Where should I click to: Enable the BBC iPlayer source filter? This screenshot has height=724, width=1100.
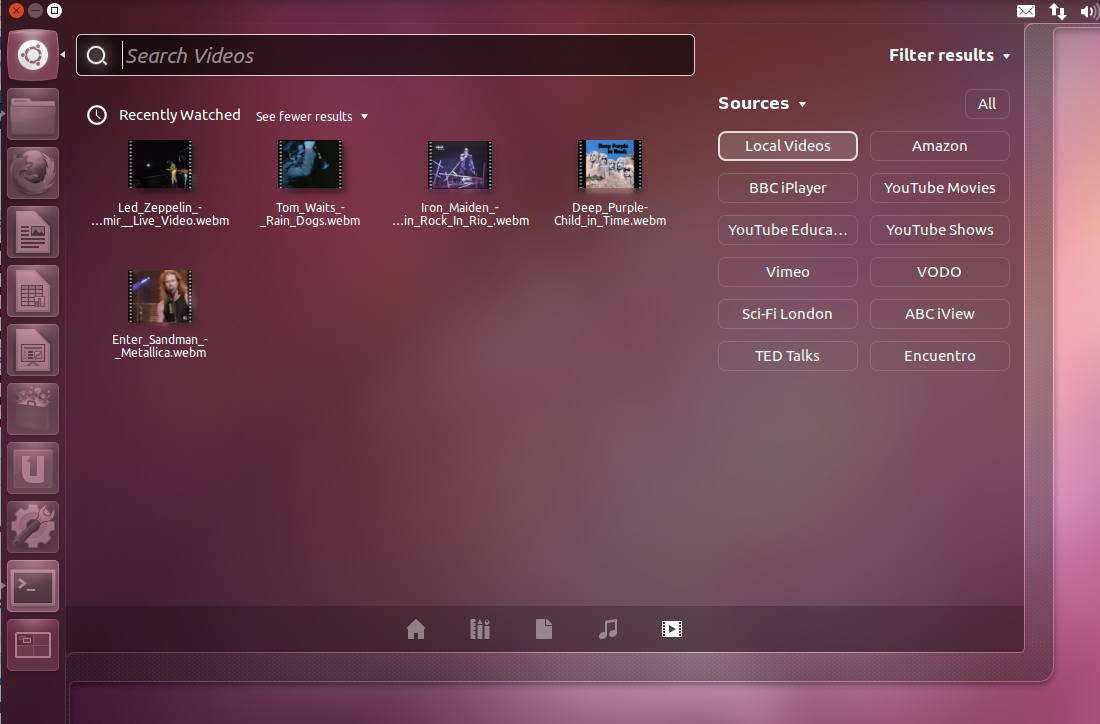click(787, 187)
